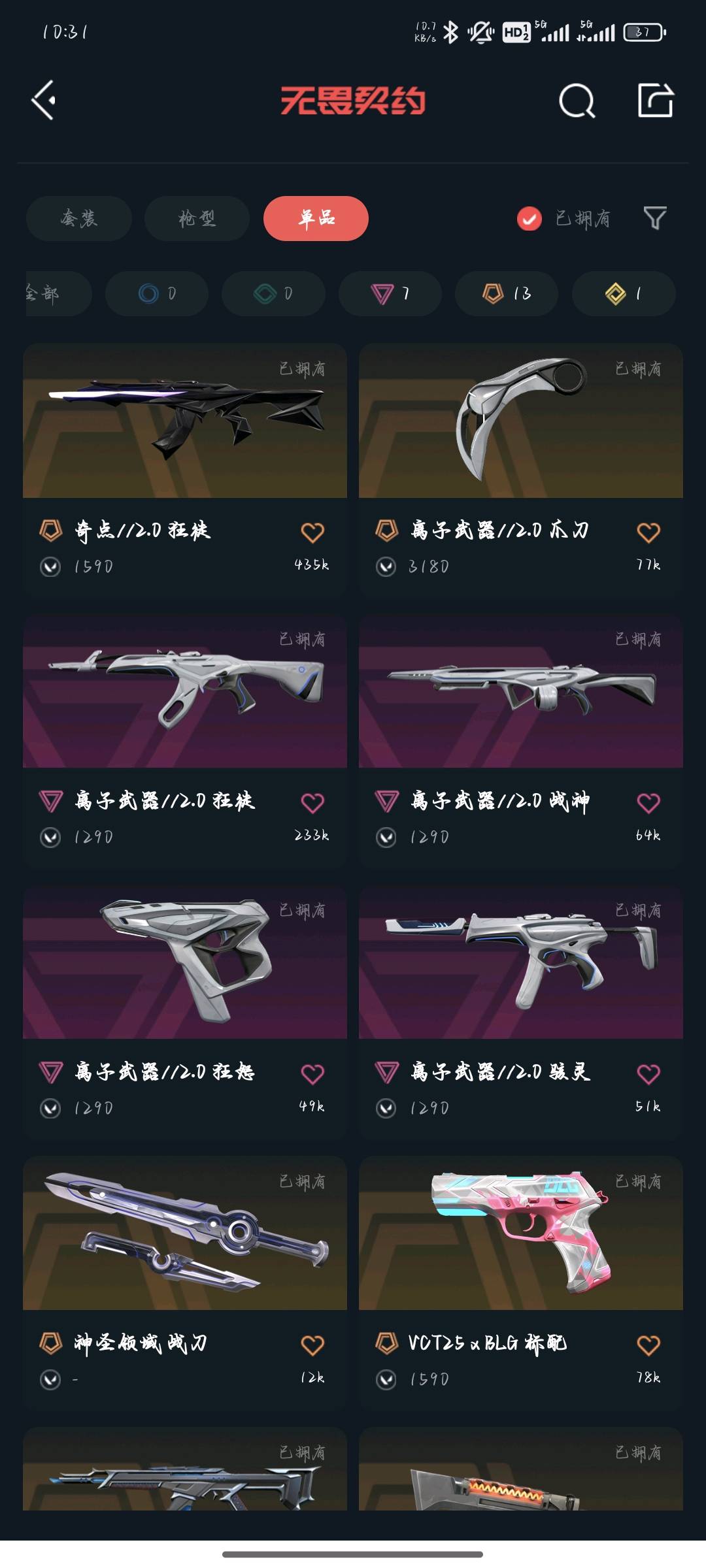The image size is (706, 1568).
Task: Filter by green diamond tier 0
Action: (x=273, y=293)
